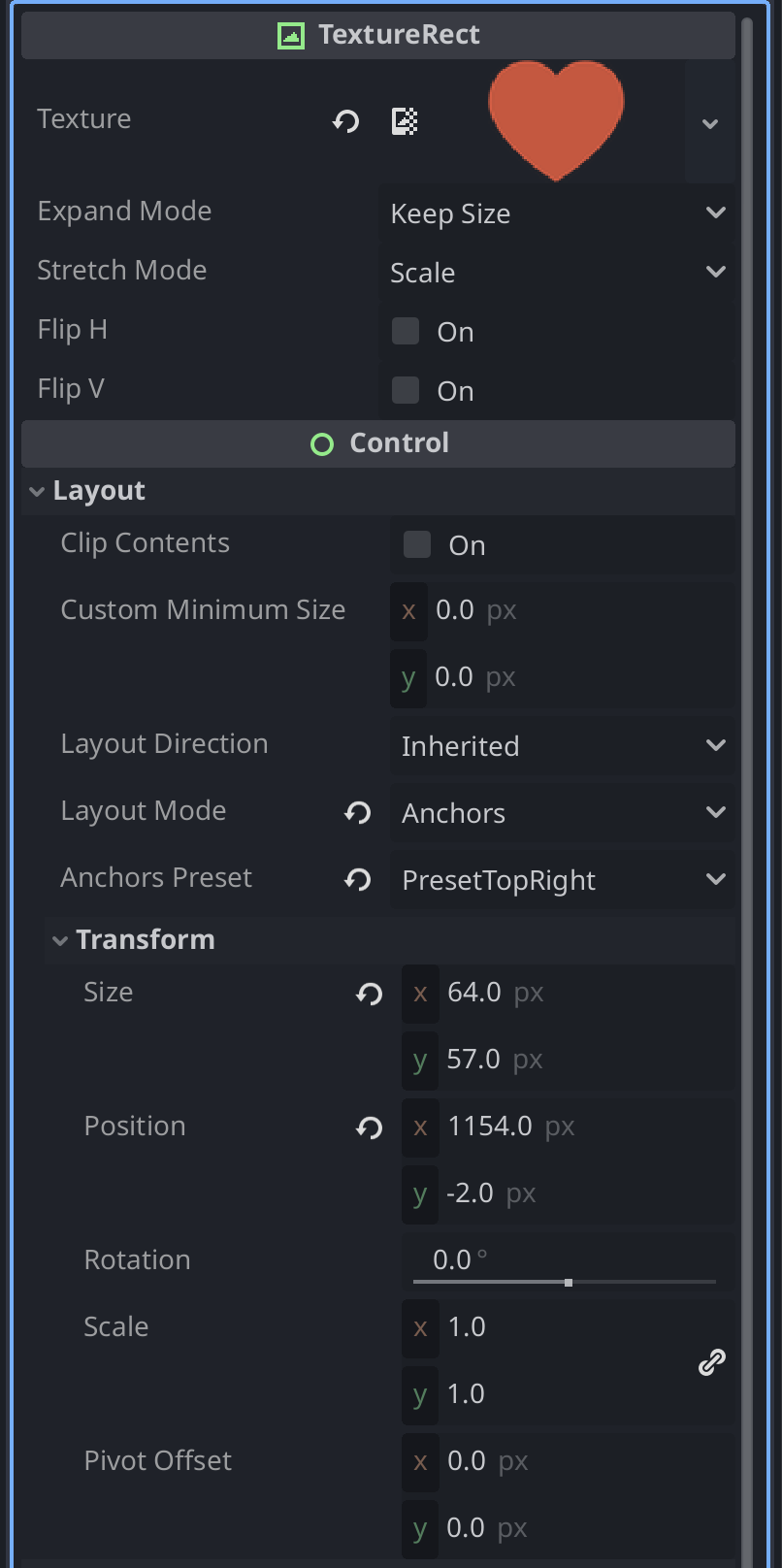
Task: Enable the Flip H checkbox
Action: [x=406, y=332]
